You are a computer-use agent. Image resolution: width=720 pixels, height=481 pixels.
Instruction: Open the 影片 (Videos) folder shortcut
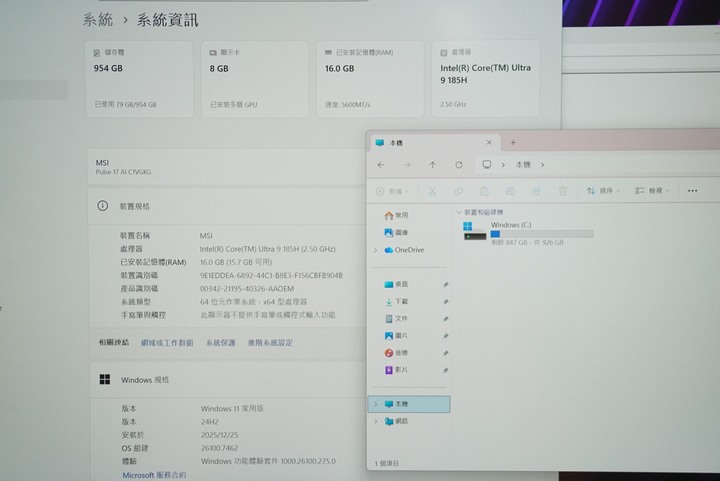pos(400,370)
